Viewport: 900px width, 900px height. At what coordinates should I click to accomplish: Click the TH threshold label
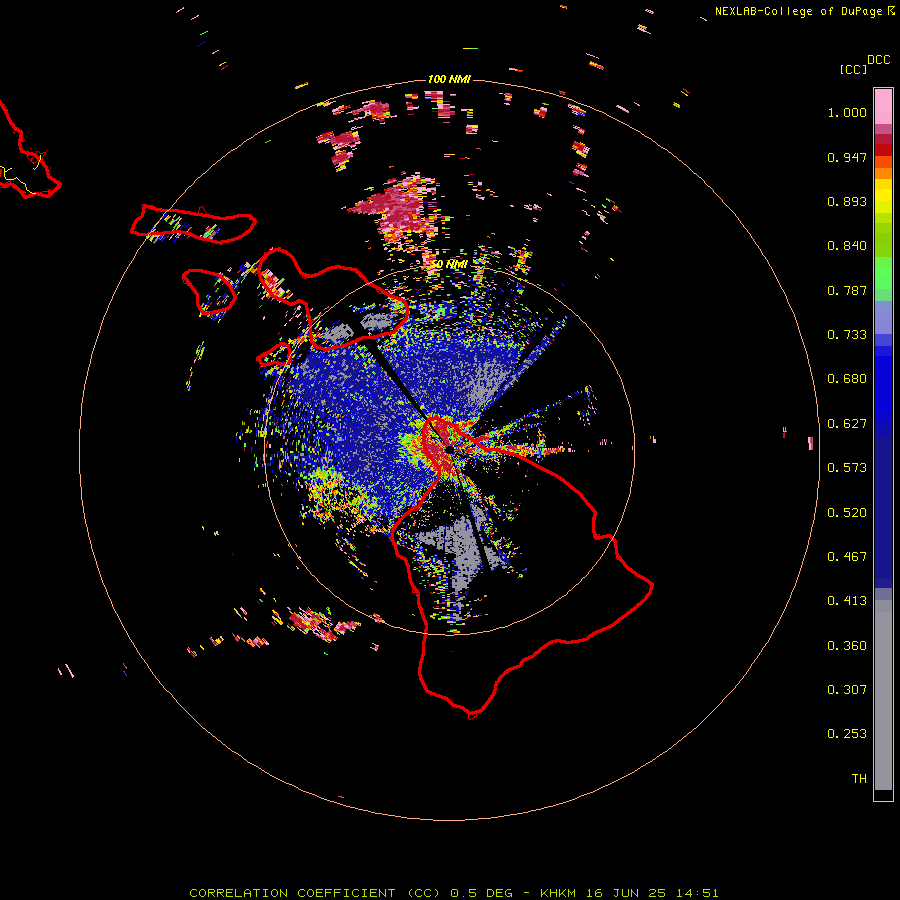(x=859, y=779)
